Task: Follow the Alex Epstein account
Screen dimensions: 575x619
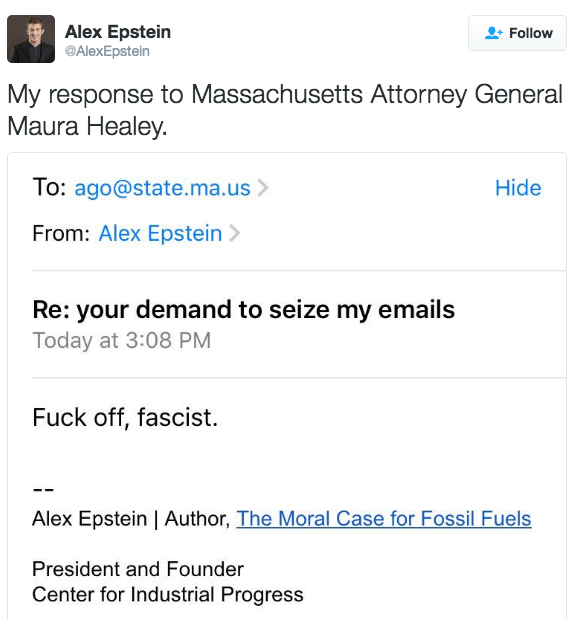Action: click(517, 33)
